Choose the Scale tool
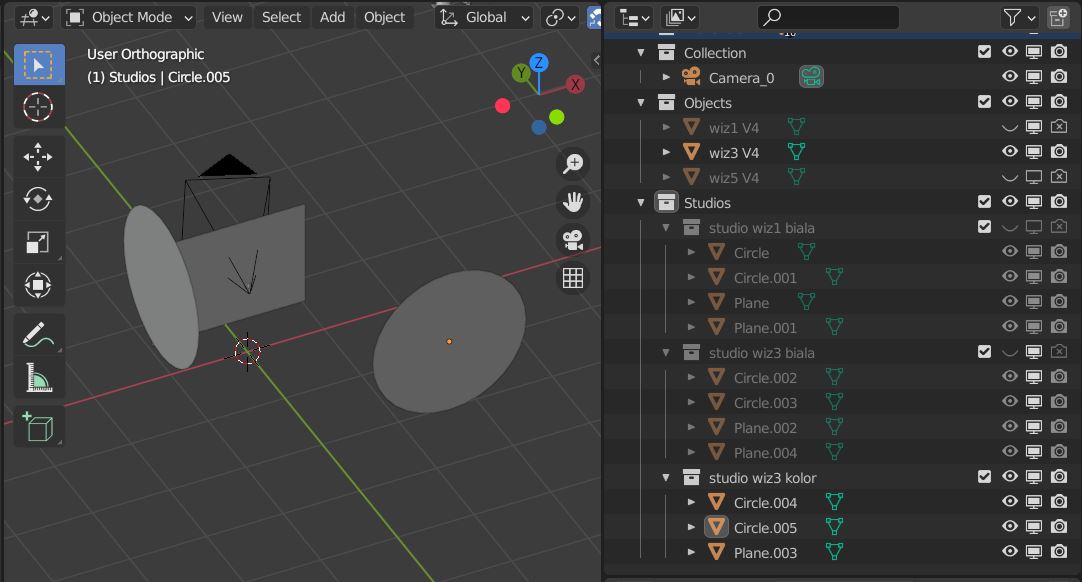Screen dimensions: 1082x582 pos(38,242)
